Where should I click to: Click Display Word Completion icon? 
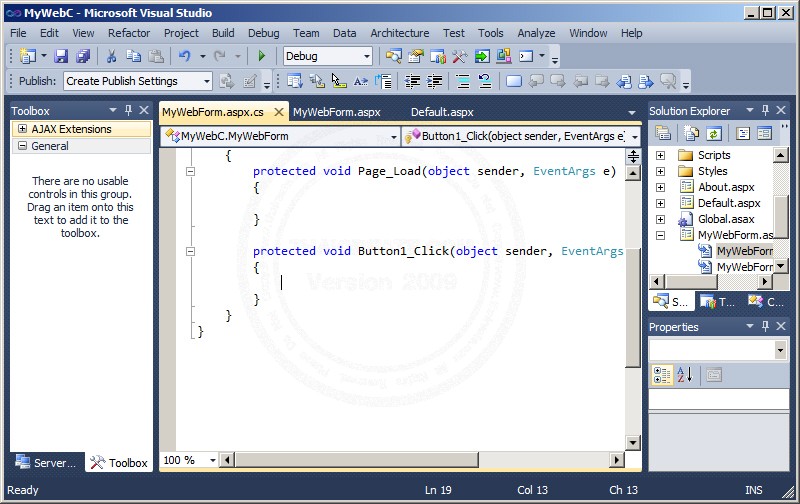(x=361, y=81)
